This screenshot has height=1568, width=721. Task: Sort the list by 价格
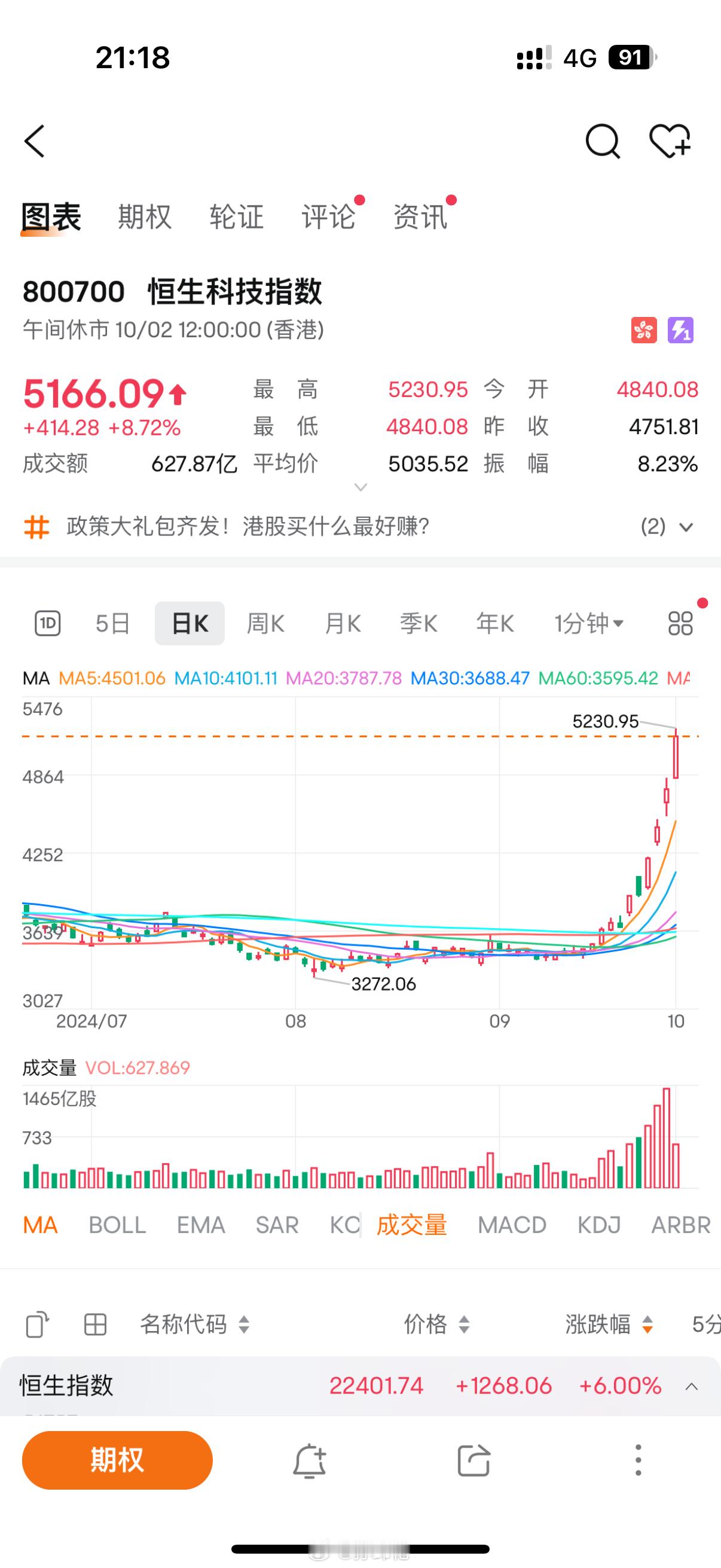pos(437,1324)
